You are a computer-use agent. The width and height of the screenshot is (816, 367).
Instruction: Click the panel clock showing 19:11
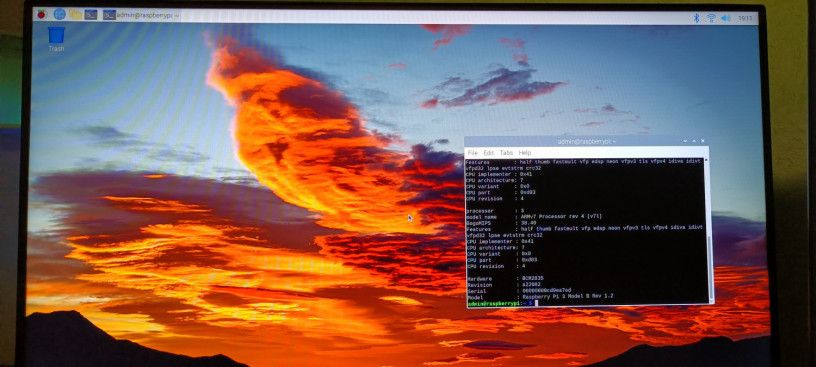[x=745, y=18]
